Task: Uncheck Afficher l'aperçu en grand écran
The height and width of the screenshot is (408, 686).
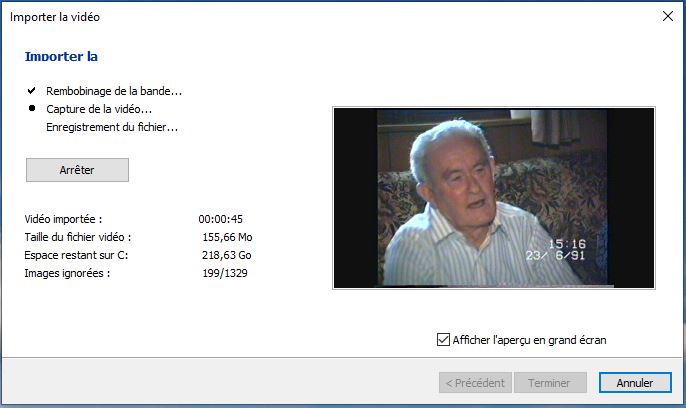Action: (443, 339)
